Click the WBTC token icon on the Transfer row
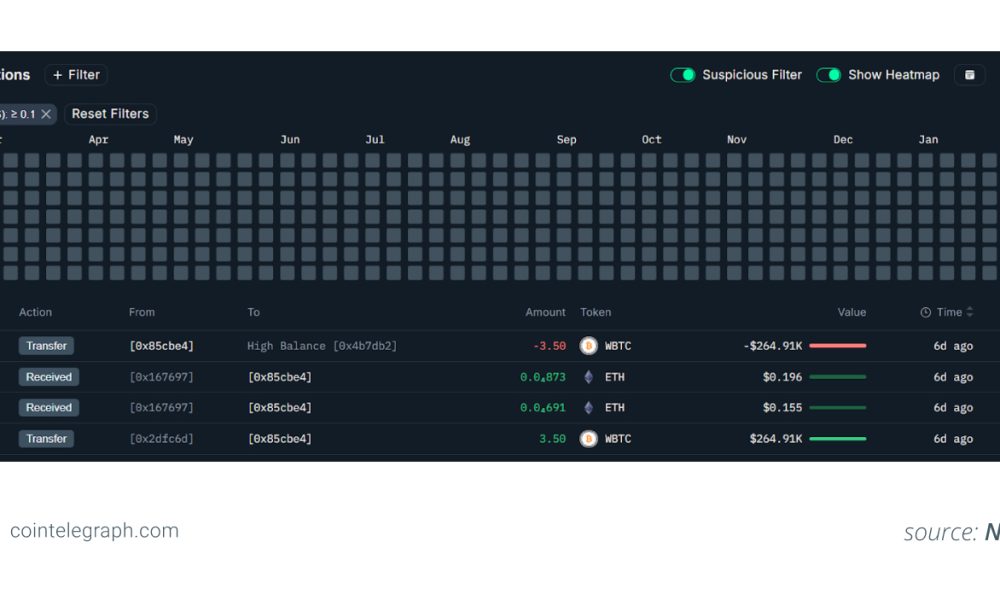1000x600 pixels. 589,345
